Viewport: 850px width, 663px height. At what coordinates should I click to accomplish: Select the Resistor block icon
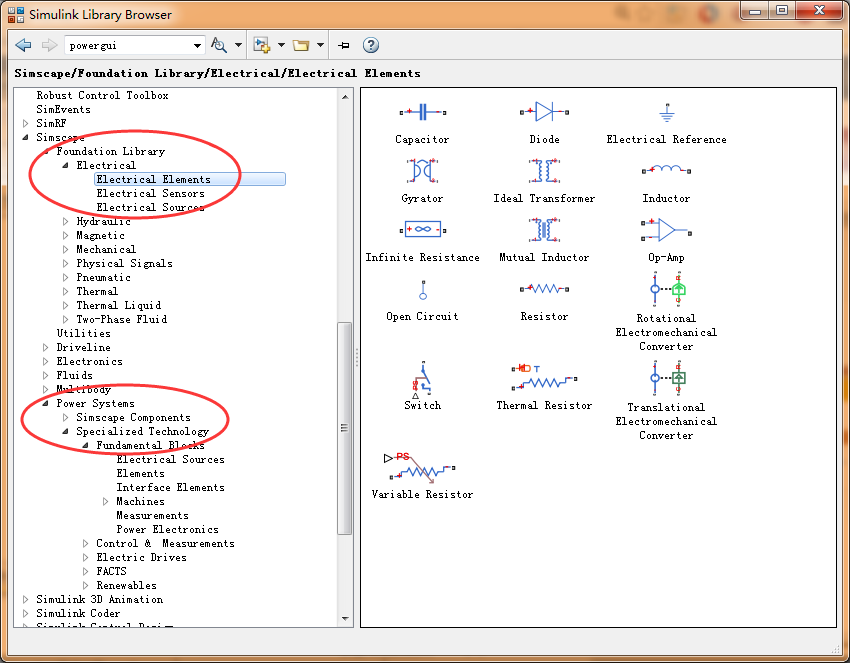(x=544, y=289)
